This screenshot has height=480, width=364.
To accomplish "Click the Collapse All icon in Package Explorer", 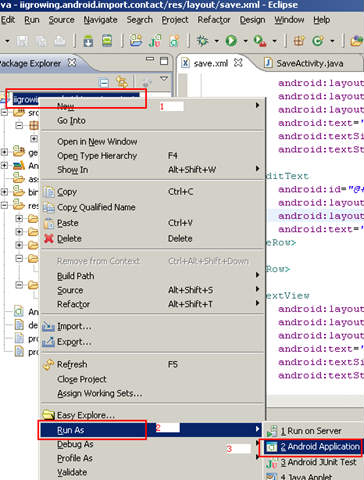I will click(x=104, y=82).
